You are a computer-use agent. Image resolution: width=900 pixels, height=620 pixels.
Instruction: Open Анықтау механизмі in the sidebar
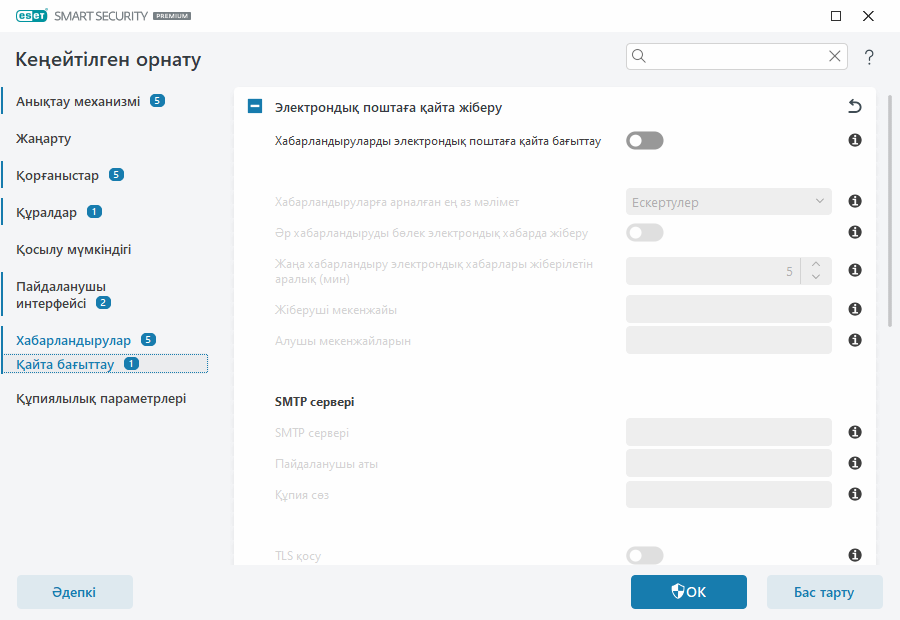(78, 101)
